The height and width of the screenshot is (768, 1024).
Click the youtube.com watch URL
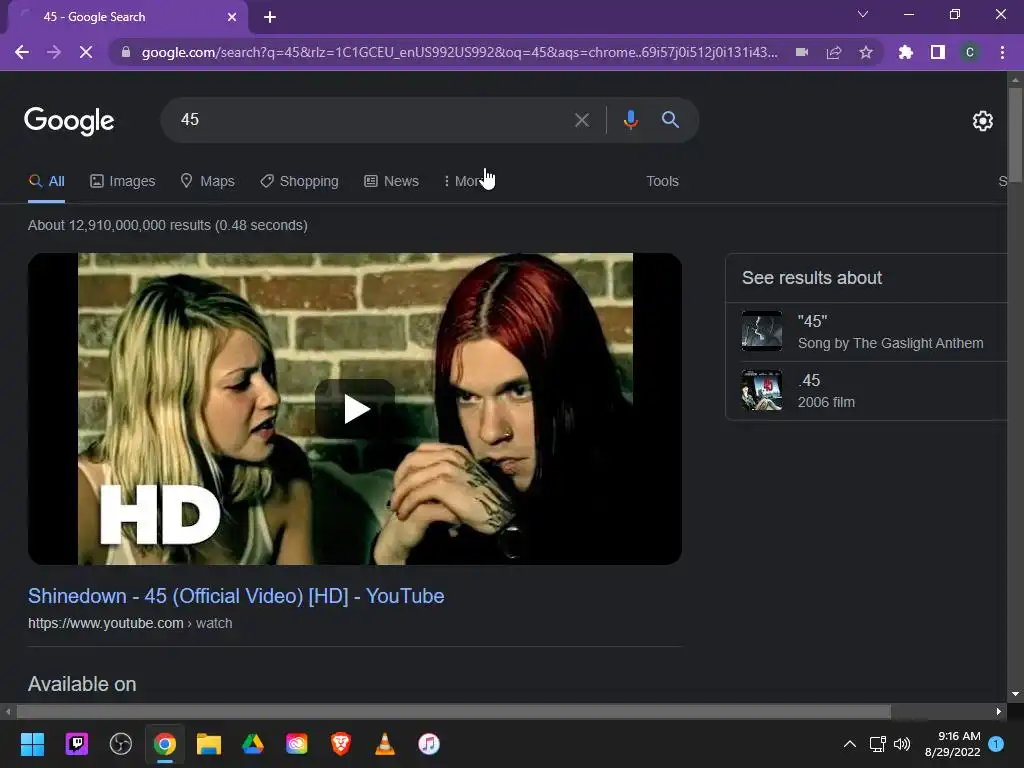click(130, 624)
